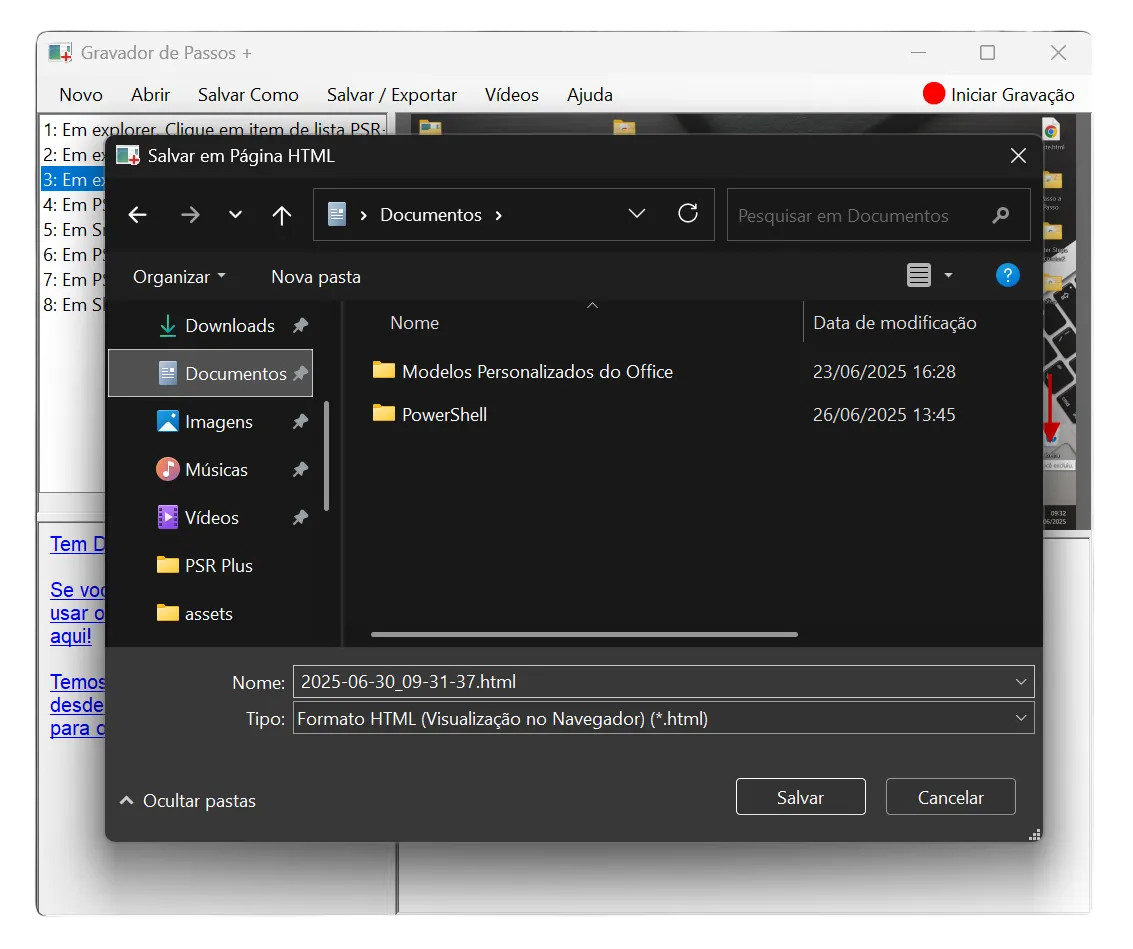Click the blue help question mark icon
The height and width of the screenshot is (949, 1133).
tap(1008, 276)
